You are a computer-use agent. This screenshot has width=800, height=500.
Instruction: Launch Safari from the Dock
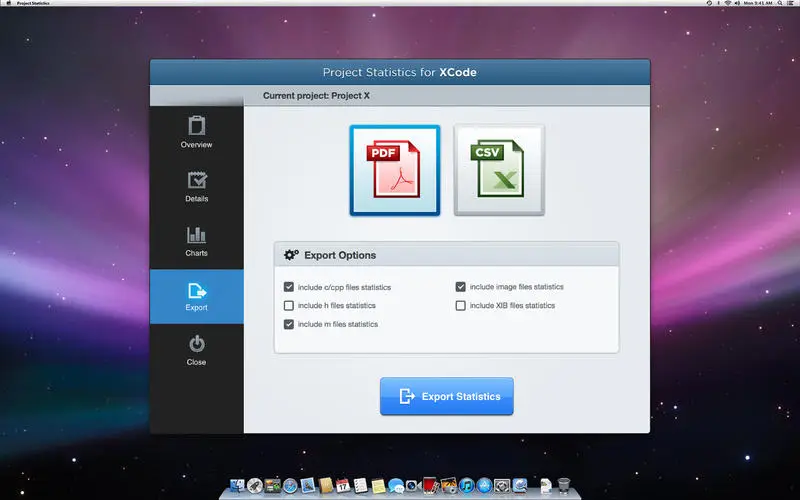[x=290, y=486]
